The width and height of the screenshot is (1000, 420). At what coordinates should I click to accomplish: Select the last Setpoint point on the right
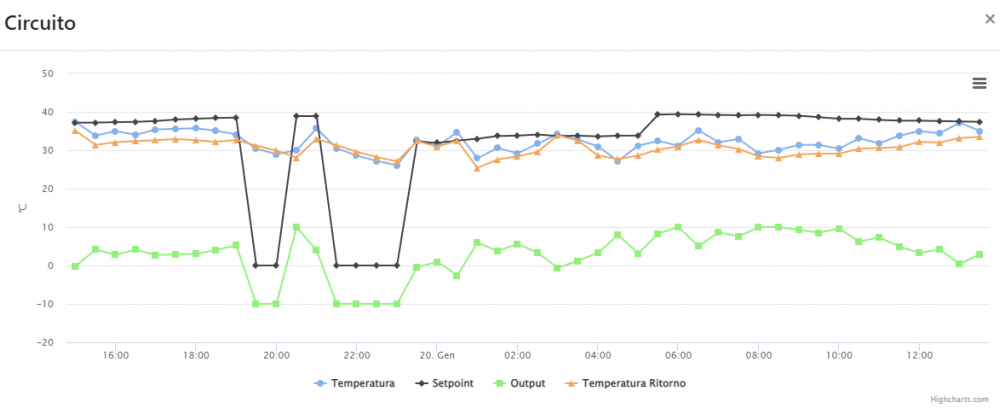point(980,122)
